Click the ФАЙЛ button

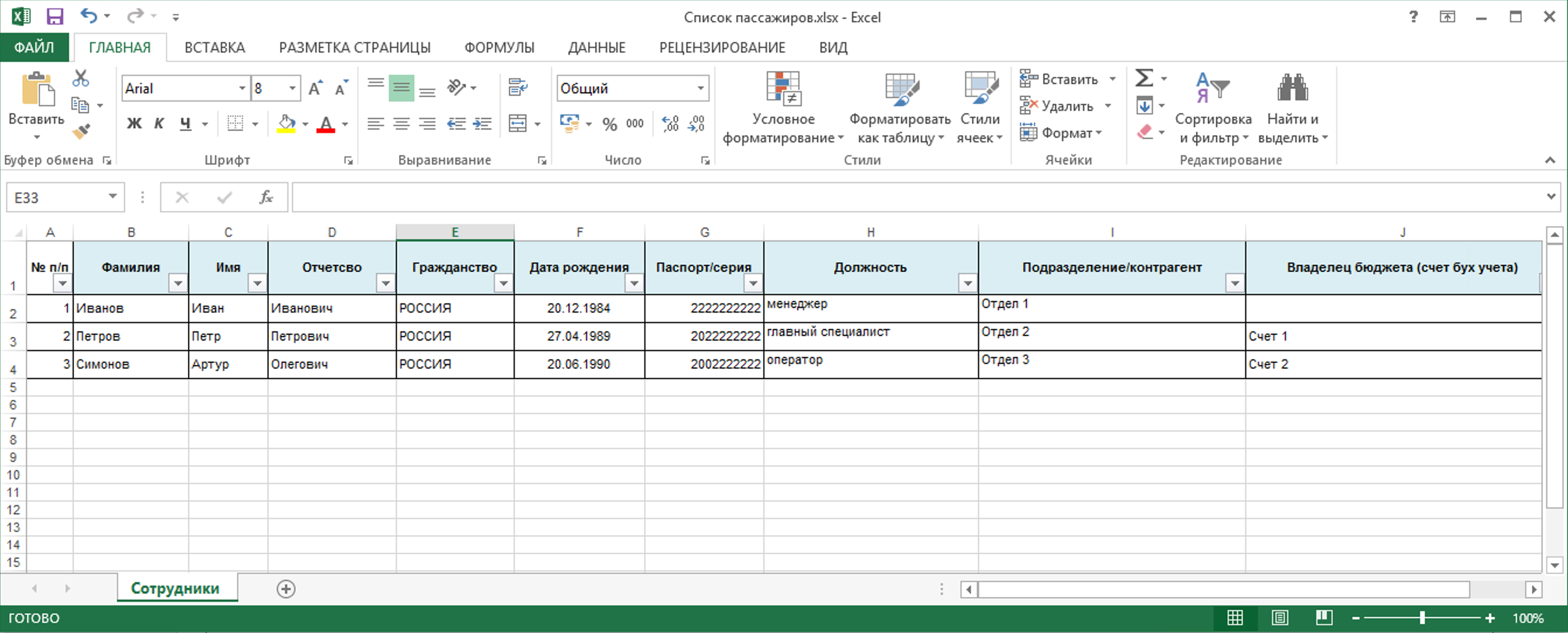point(34,47)
